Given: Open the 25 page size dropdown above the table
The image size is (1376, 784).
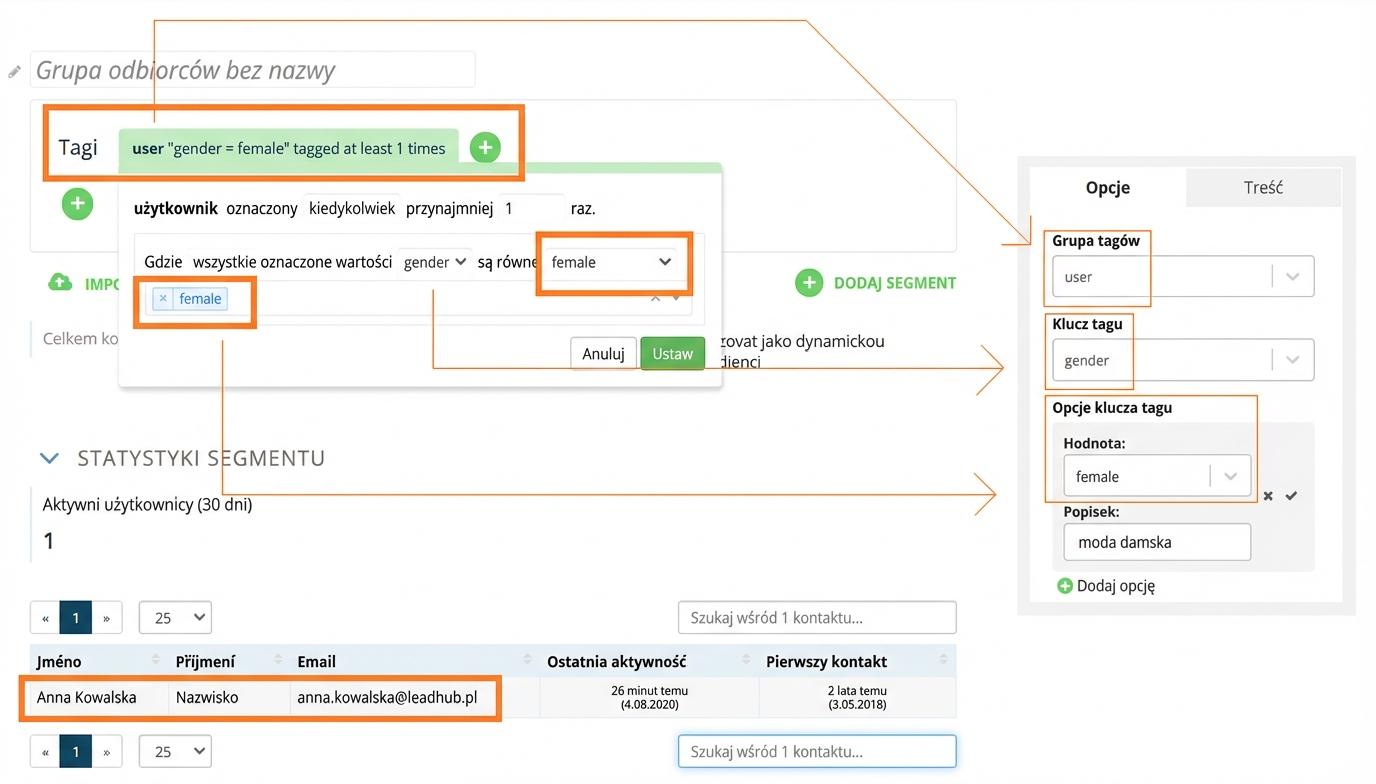Looking at the screenshot, I should tap(175, 618).
